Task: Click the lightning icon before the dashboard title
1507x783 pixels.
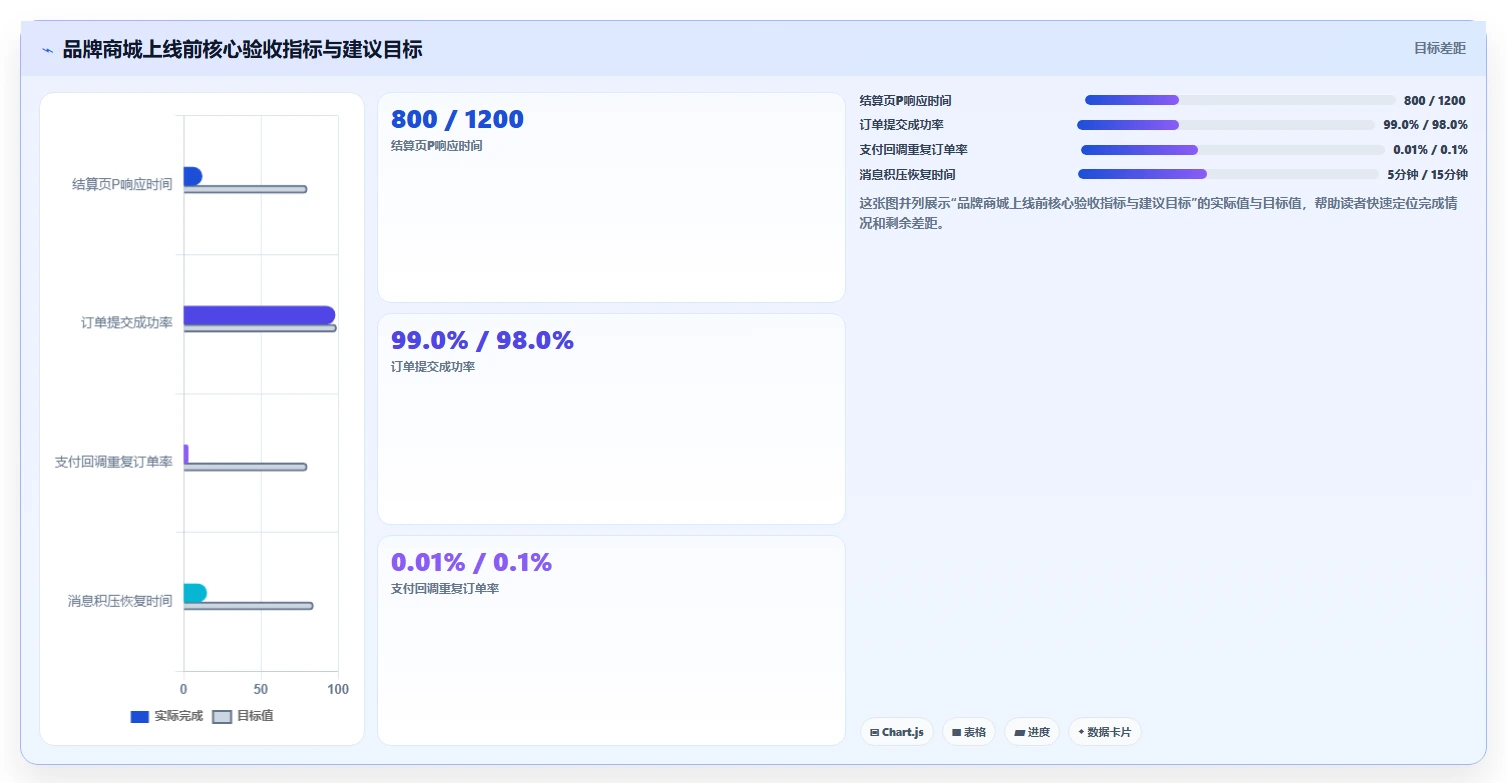Action: pyautogui.click(x=47, y=49)
